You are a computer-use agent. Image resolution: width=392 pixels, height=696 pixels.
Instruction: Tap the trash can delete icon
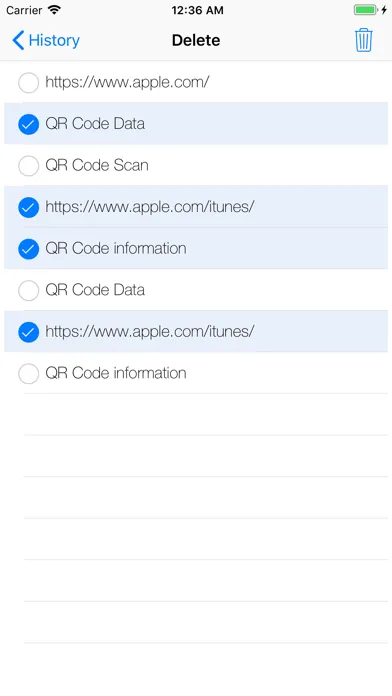coord(363,40)
